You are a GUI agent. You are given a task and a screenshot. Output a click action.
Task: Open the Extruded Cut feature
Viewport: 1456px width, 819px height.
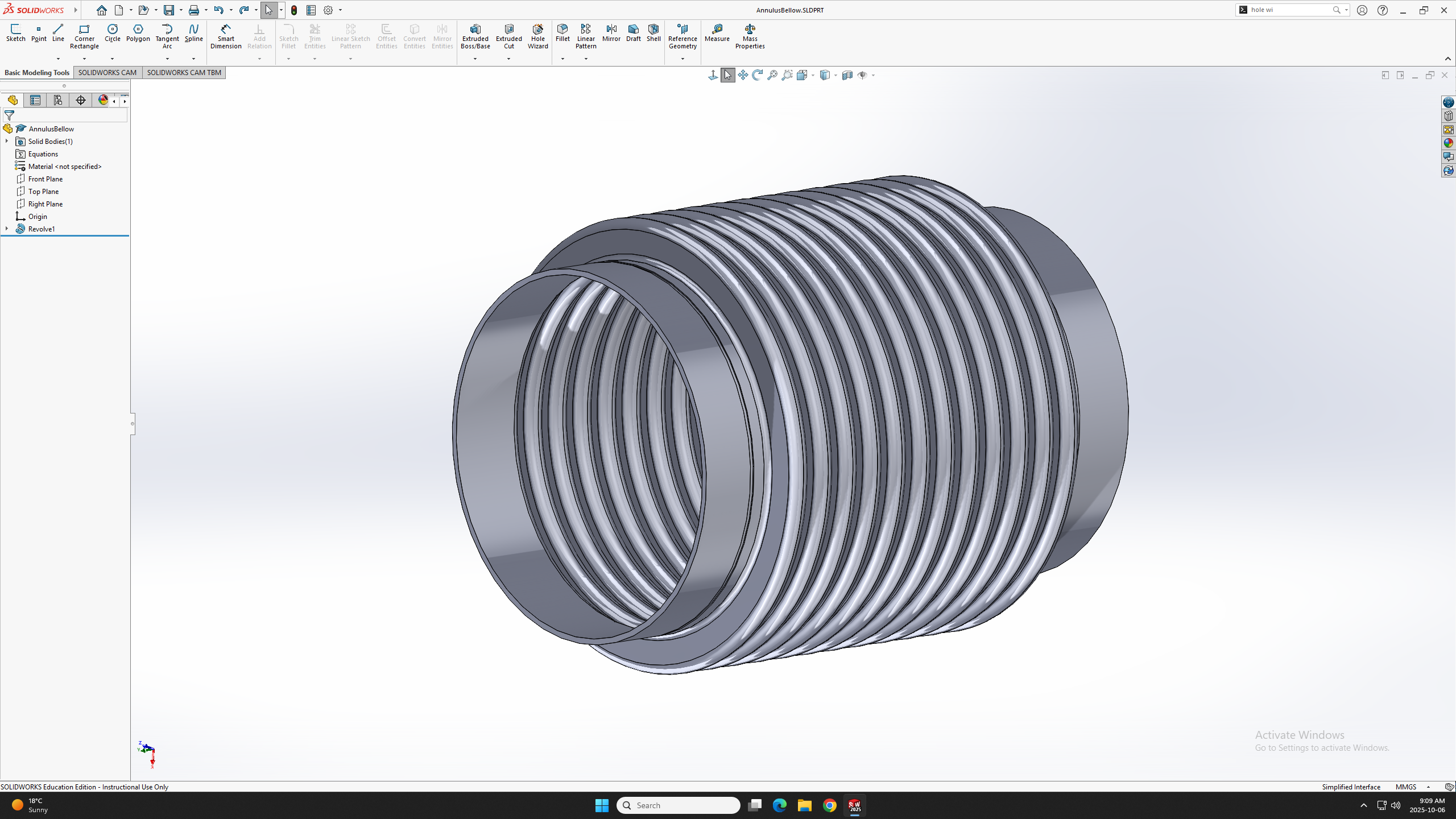[508, 36]
